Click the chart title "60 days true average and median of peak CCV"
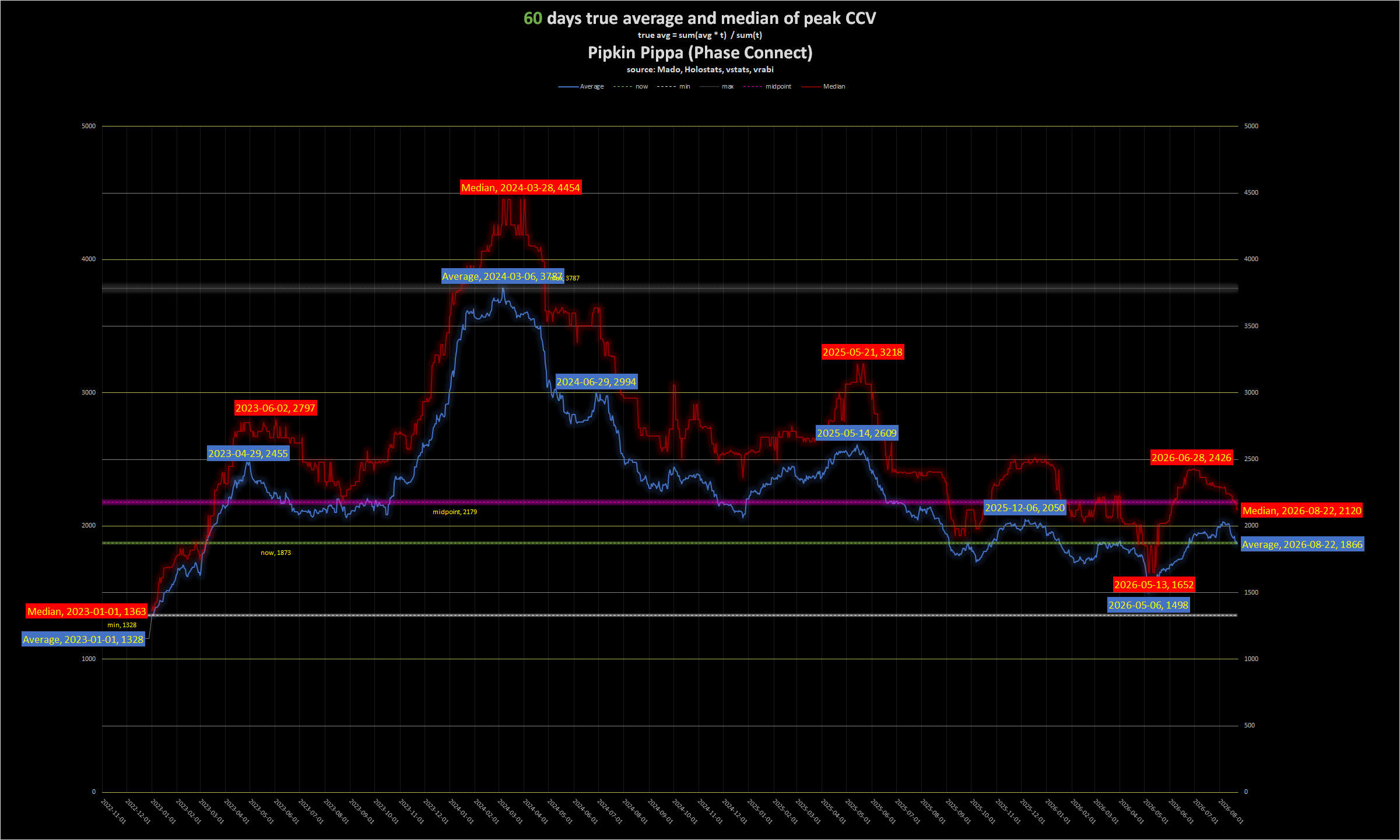 click(700, 19)
